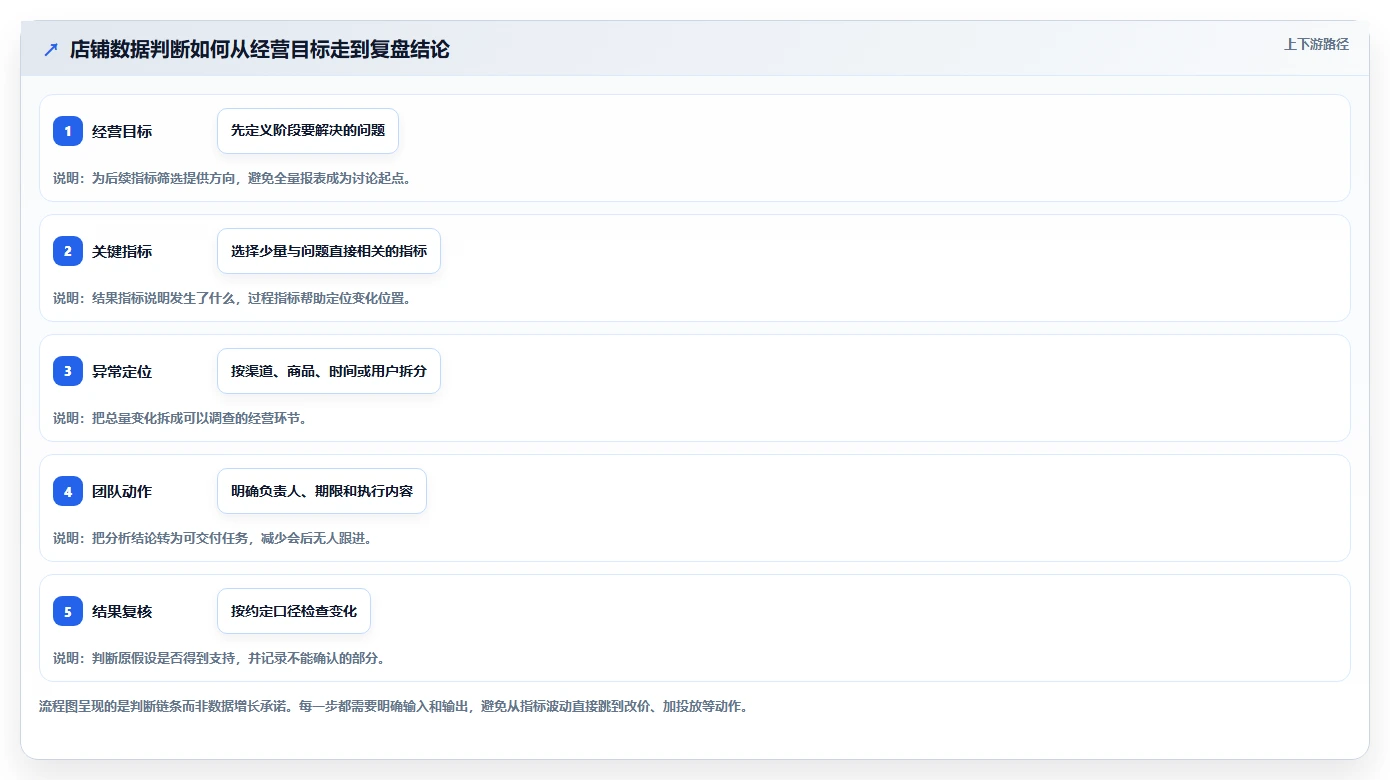Select the 明确负责人、期限和执行内容 box

point(322,491)
